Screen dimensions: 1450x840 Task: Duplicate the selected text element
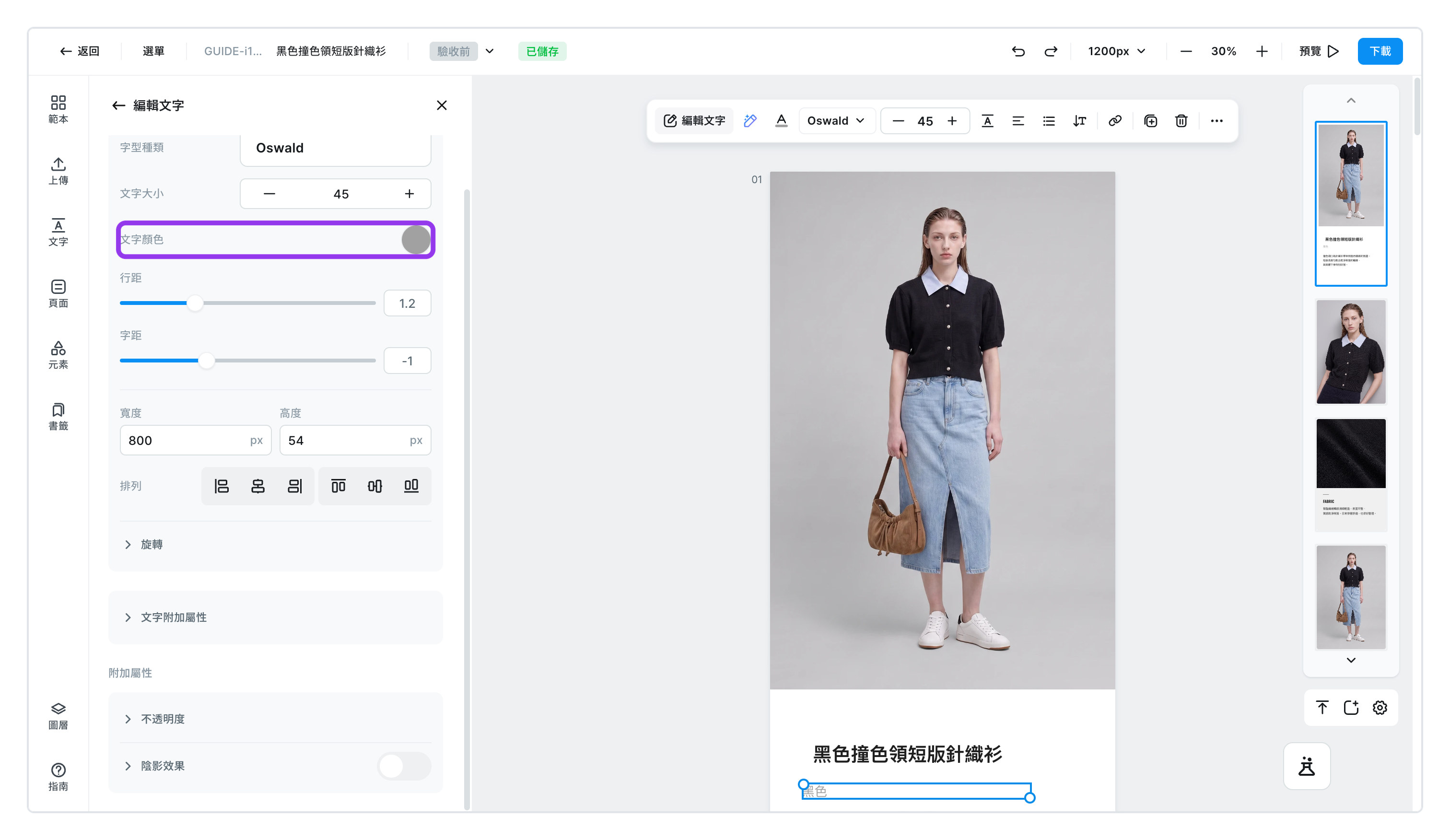coord(1150,121)
